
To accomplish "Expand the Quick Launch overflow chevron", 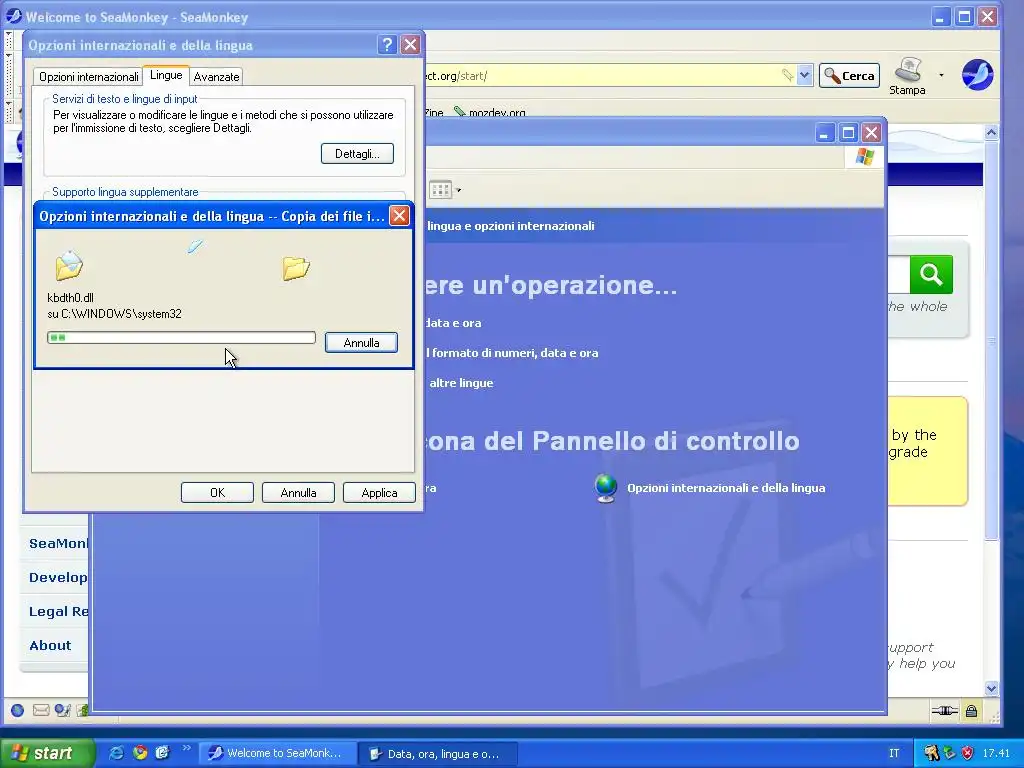I will [x=186, y=748].
